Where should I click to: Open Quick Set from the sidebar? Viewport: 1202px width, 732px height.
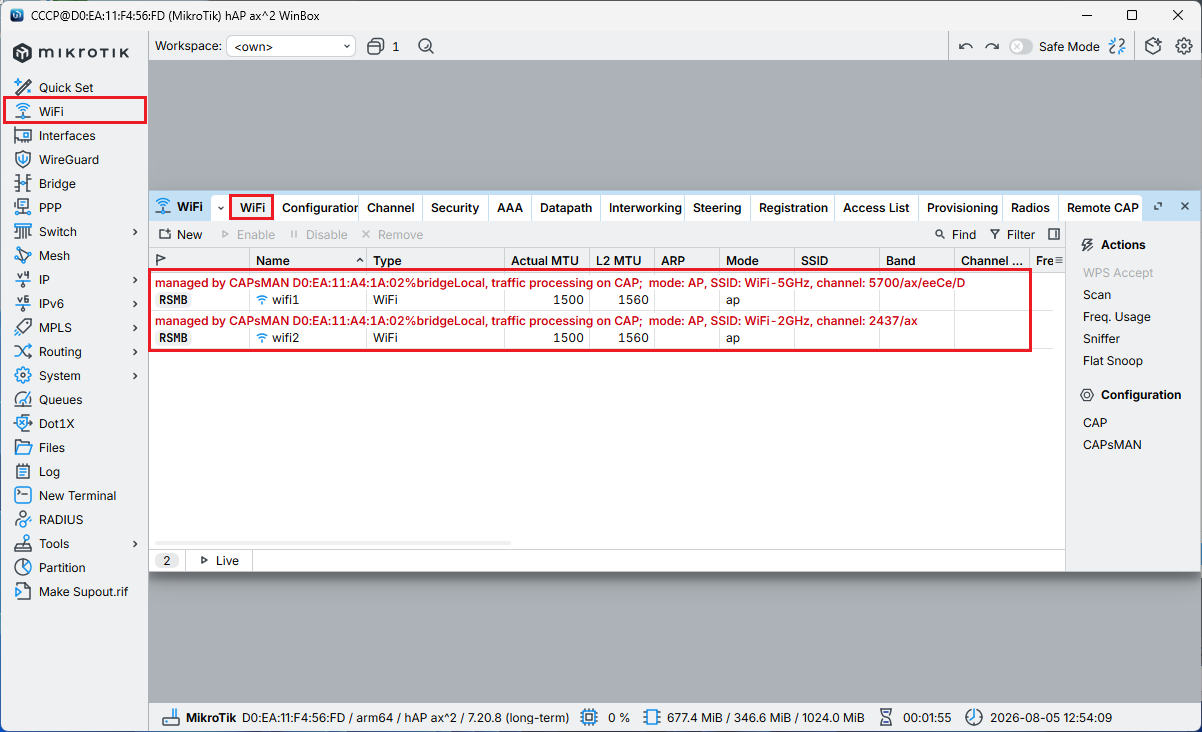[66, 87]
